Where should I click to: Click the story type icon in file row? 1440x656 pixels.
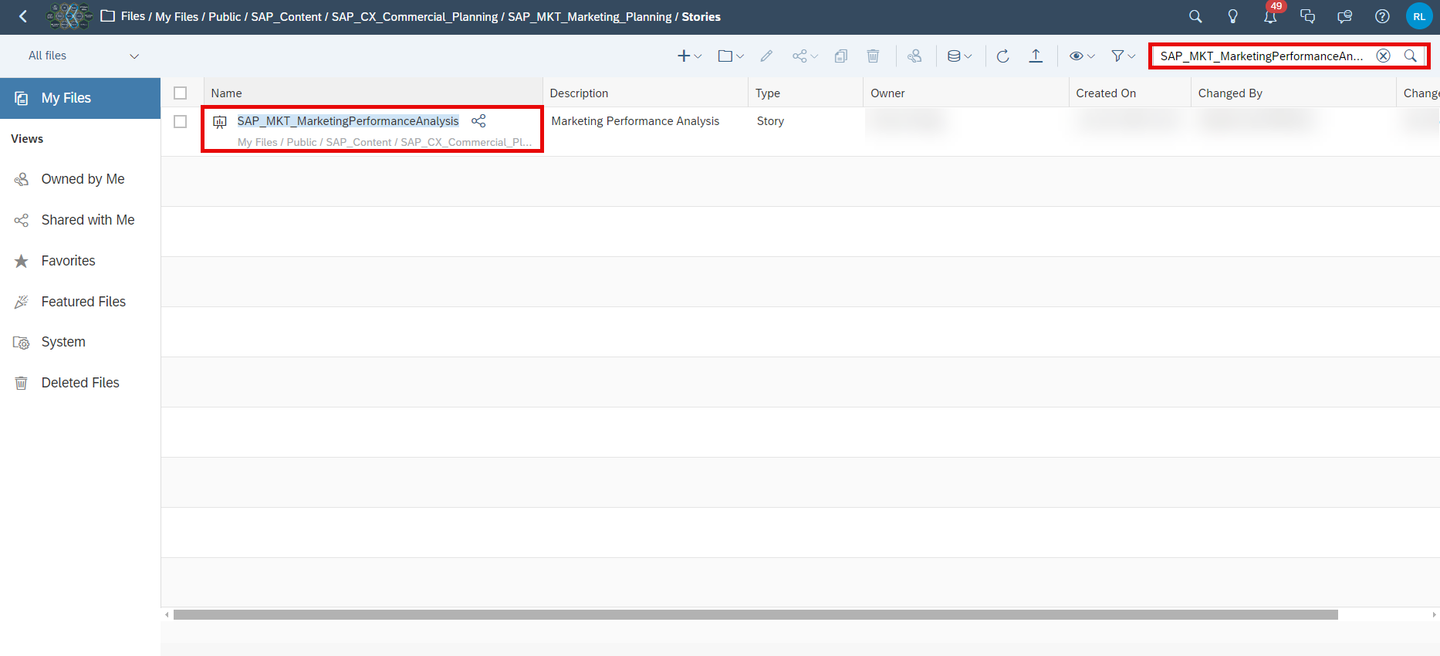(x=220, y=122)
